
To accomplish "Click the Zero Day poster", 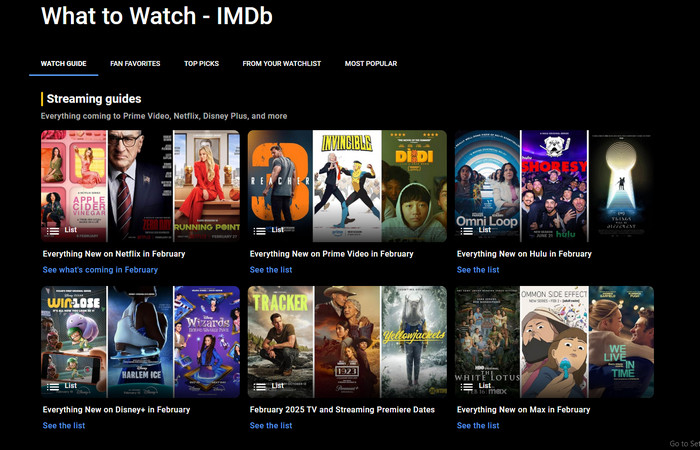I will click(x=140, y=186).
